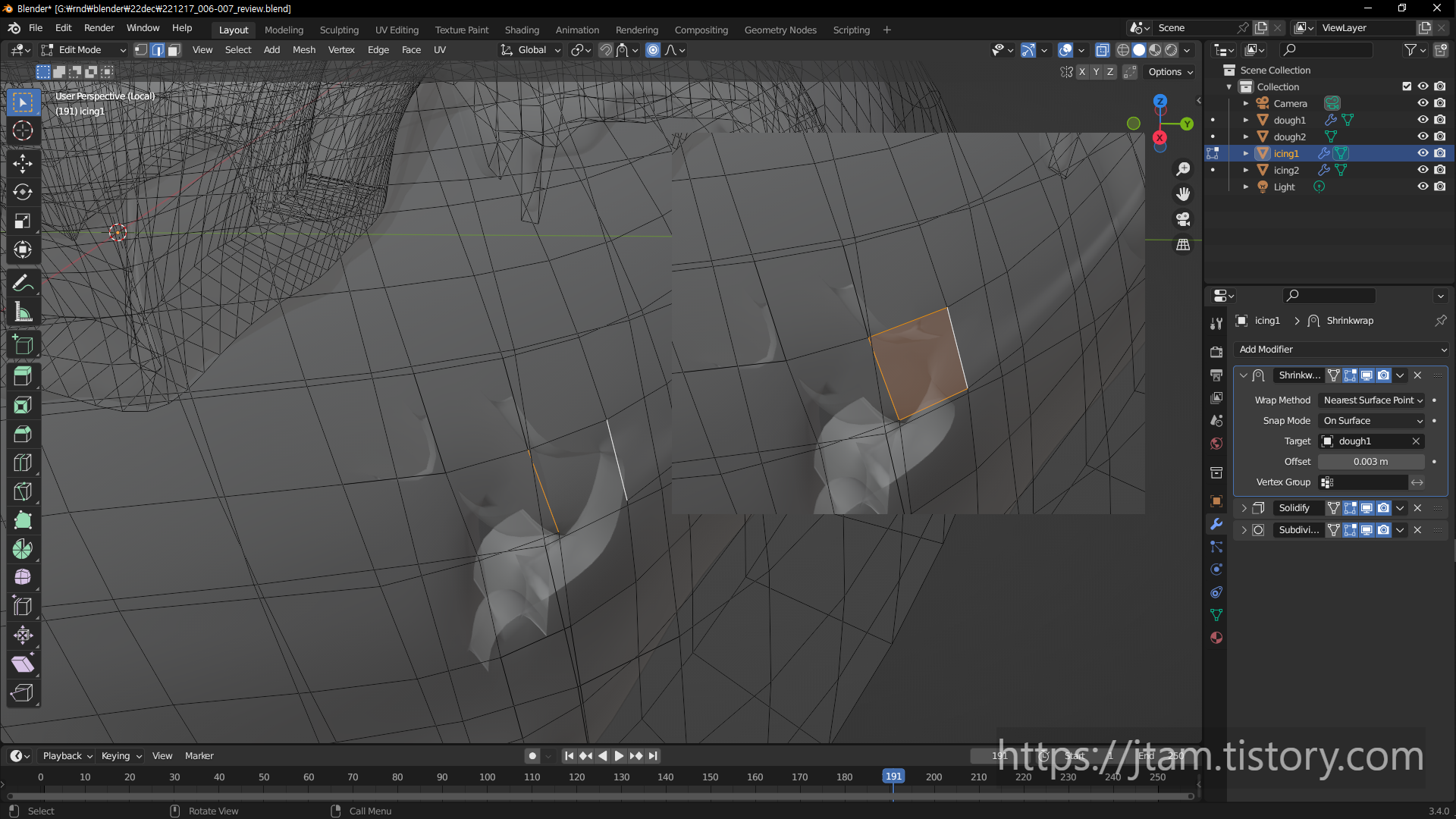Expand the Solidify modifier panel
1456x819 pixels.
click(1244, 508)
